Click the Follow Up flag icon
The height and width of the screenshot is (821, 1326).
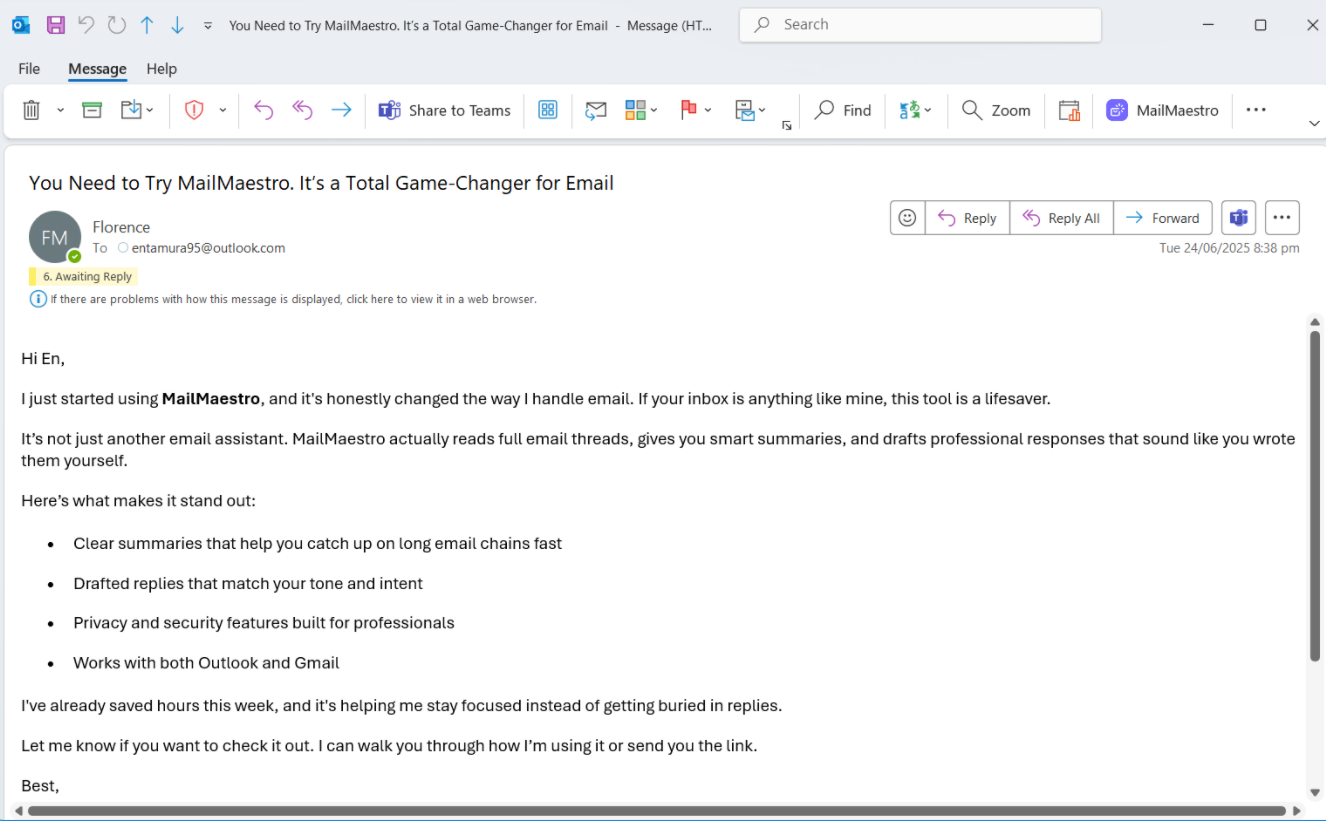pos(688,110)
